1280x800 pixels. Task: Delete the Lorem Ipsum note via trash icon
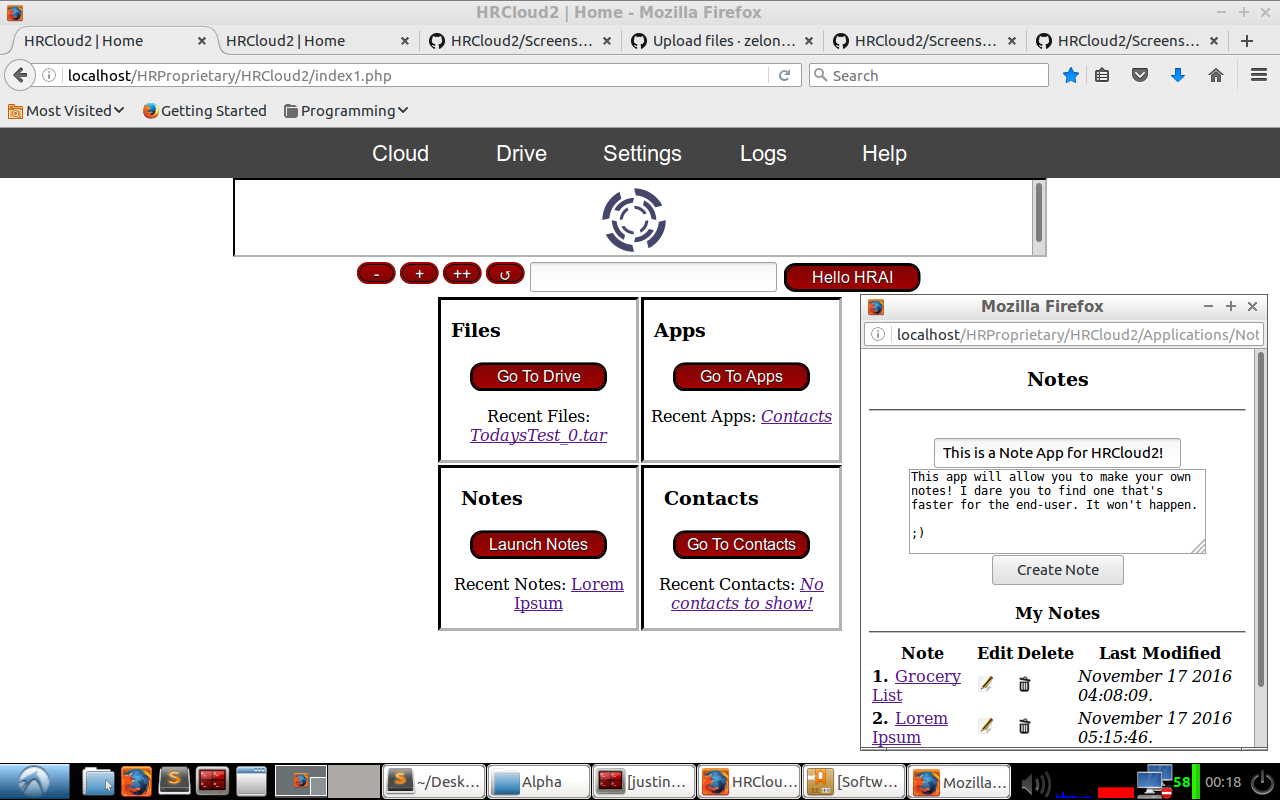pyautogui.click(x=1024, y=726)
